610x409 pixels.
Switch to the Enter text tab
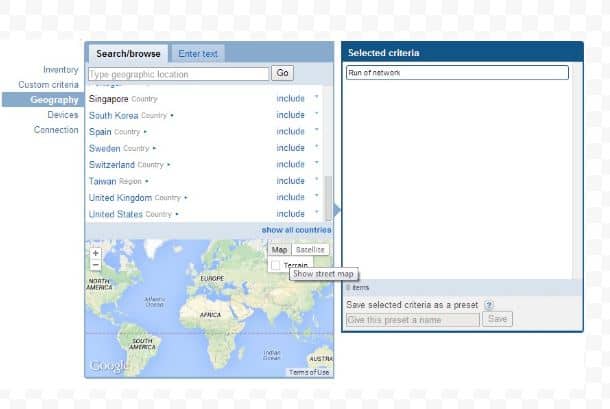tap(198, 54)
